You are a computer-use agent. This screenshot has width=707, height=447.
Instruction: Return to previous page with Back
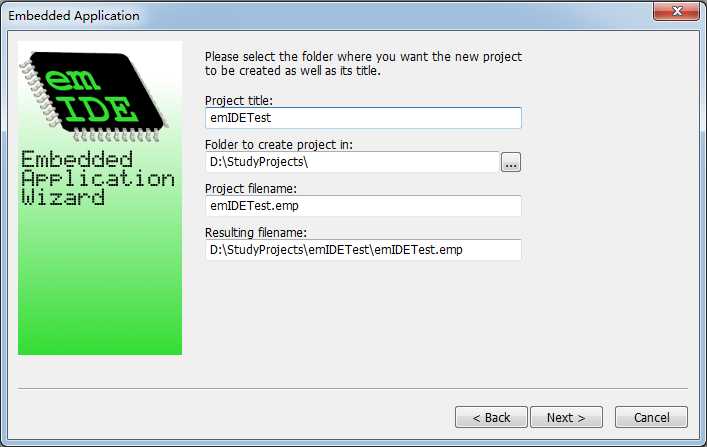[x=491, y=417]
